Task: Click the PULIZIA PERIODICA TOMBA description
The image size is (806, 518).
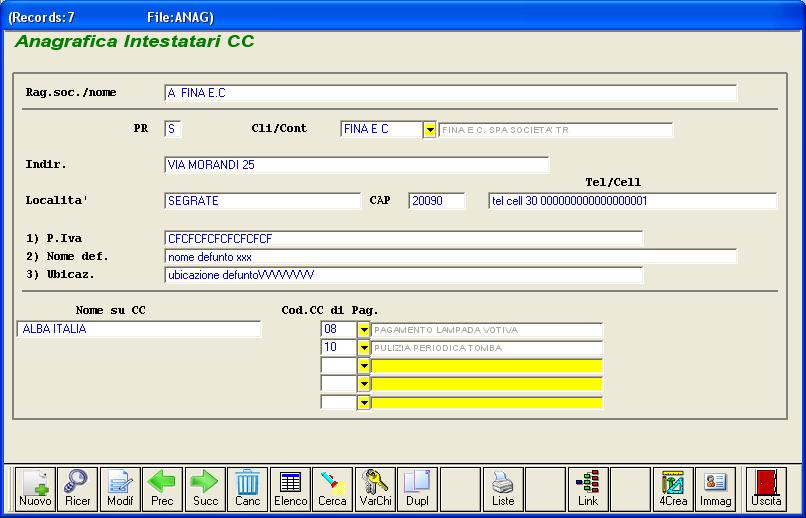Action: click(487, 348)
